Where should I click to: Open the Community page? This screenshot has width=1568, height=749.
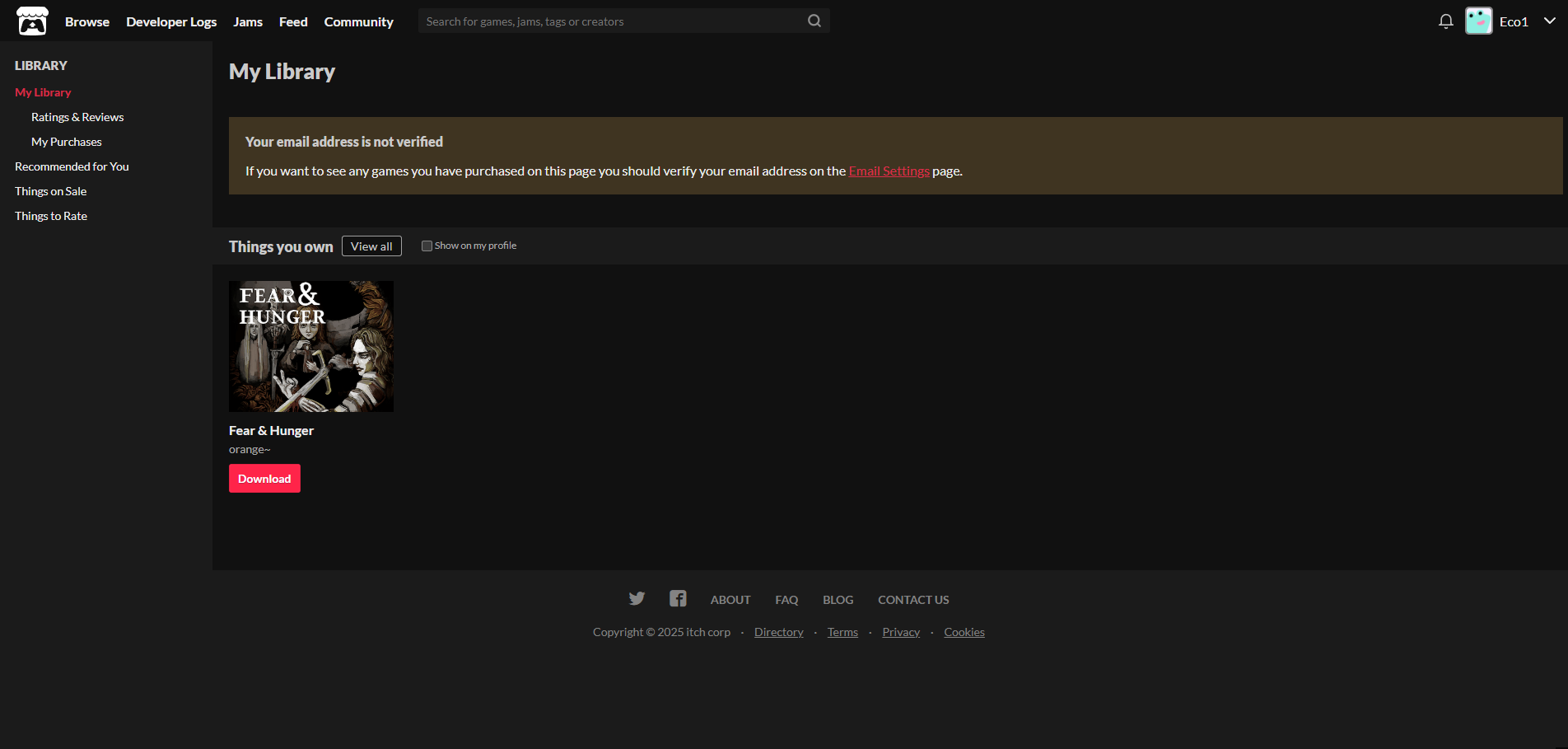click(x=359, y=21)
